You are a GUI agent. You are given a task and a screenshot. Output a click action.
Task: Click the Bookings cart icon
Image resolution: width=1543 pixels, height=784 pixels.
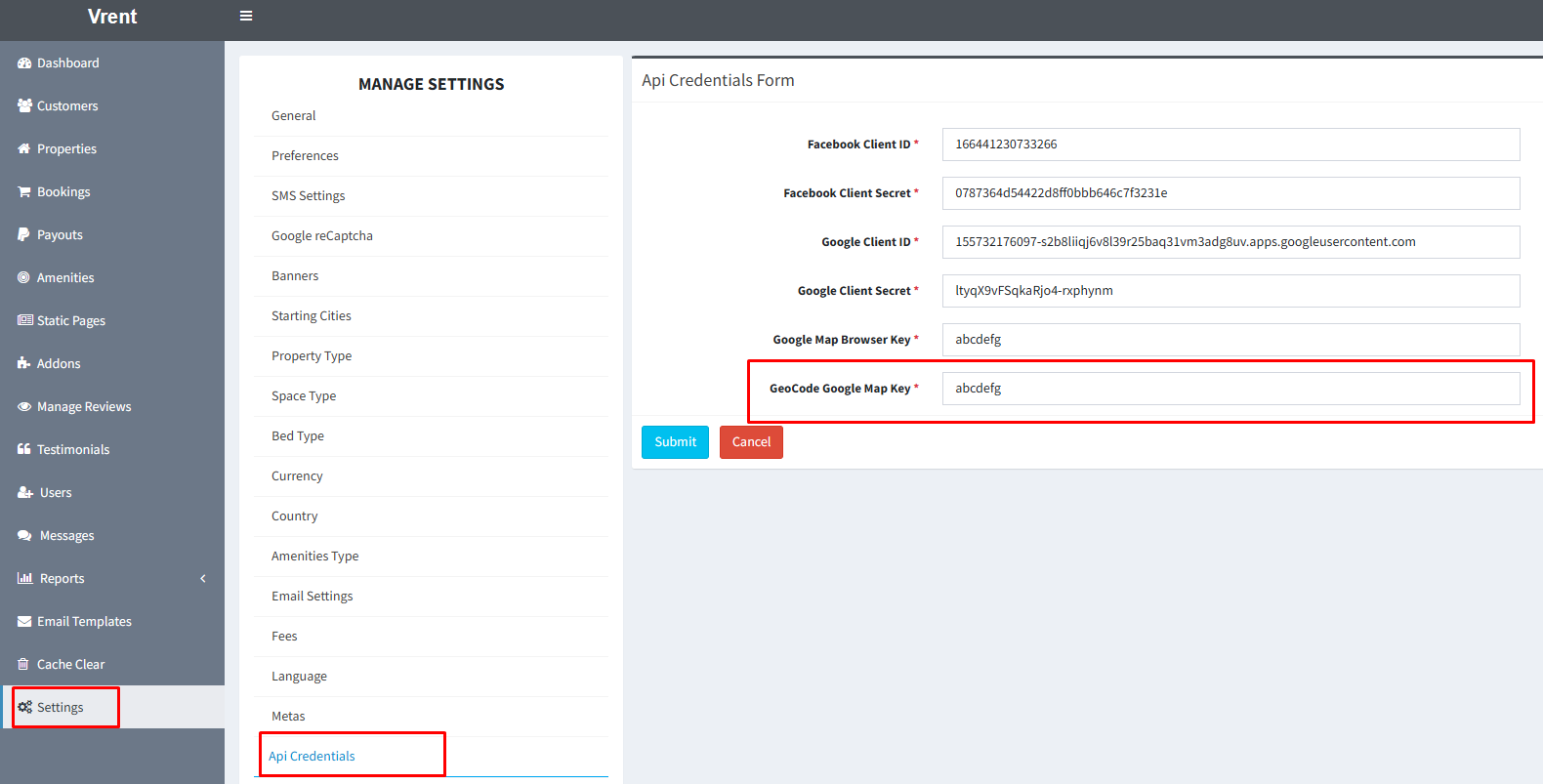click(24, 192)
